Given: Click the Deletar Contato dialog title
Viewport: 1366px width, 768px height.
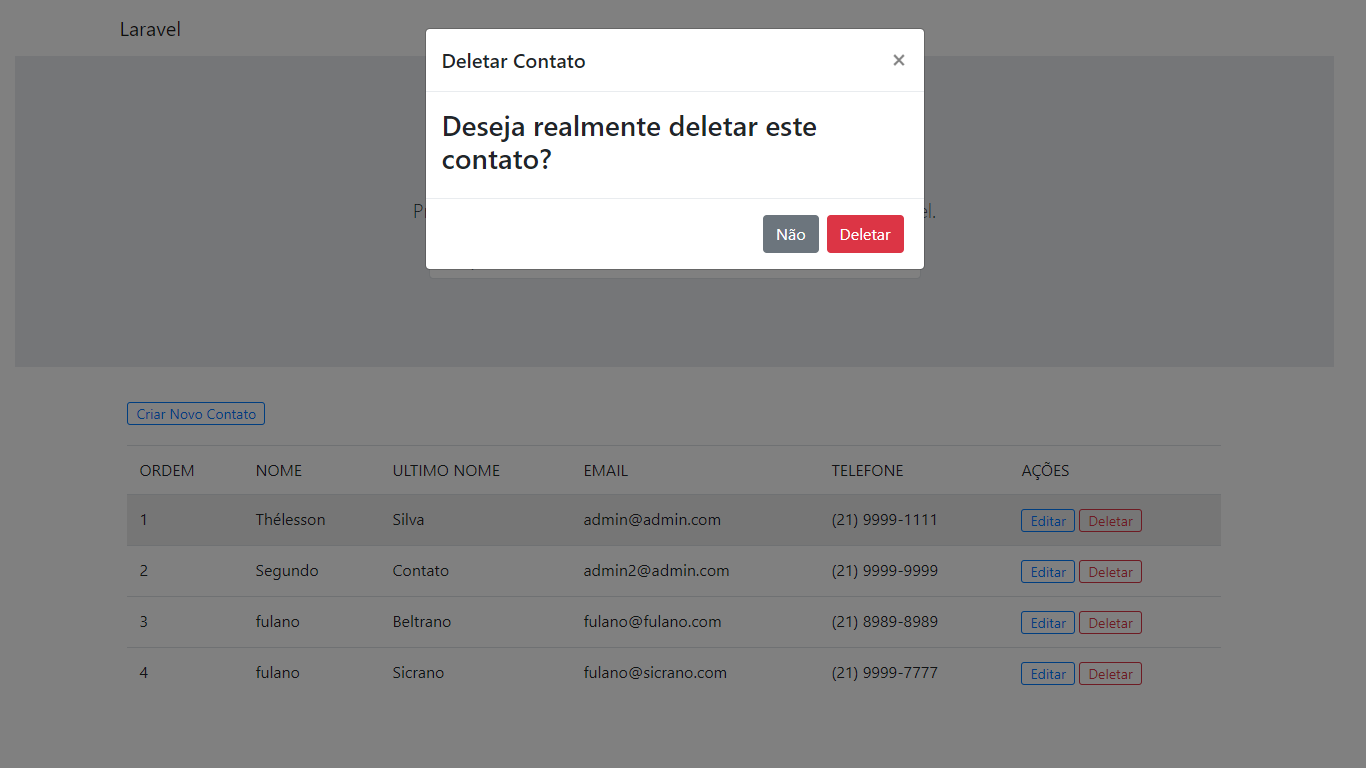Looking at the screenshot, I should click(x=514, y=61).
